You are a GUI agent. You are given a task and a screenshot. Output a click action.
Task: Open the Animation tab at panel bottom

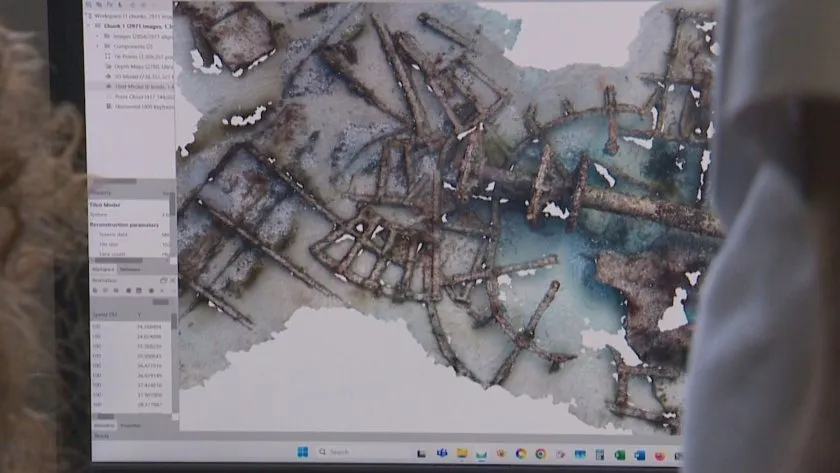pyautogui.click(x=103, y=426)
